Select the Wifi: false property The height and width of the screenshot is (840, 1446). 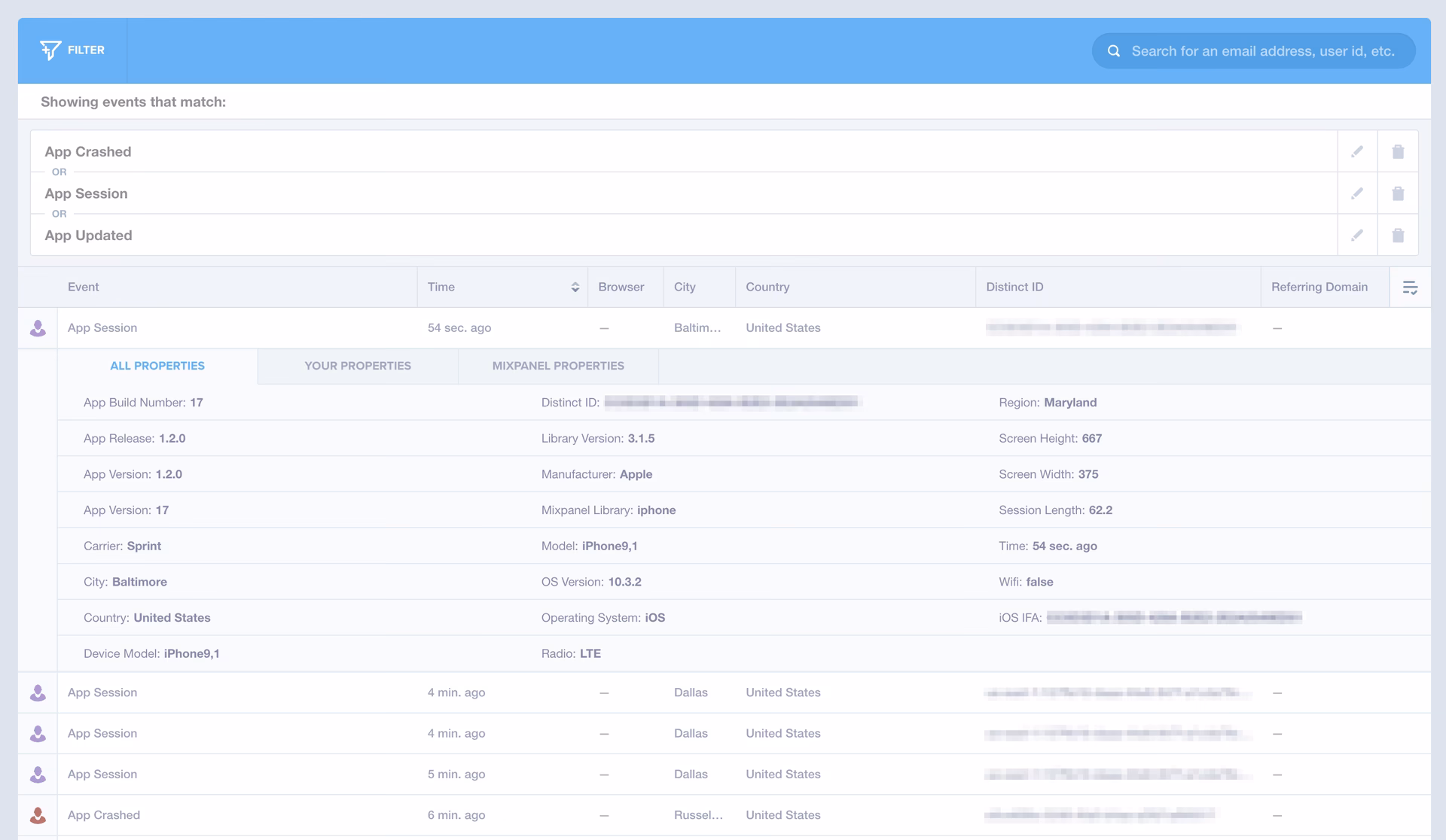tap(1026, 582)
